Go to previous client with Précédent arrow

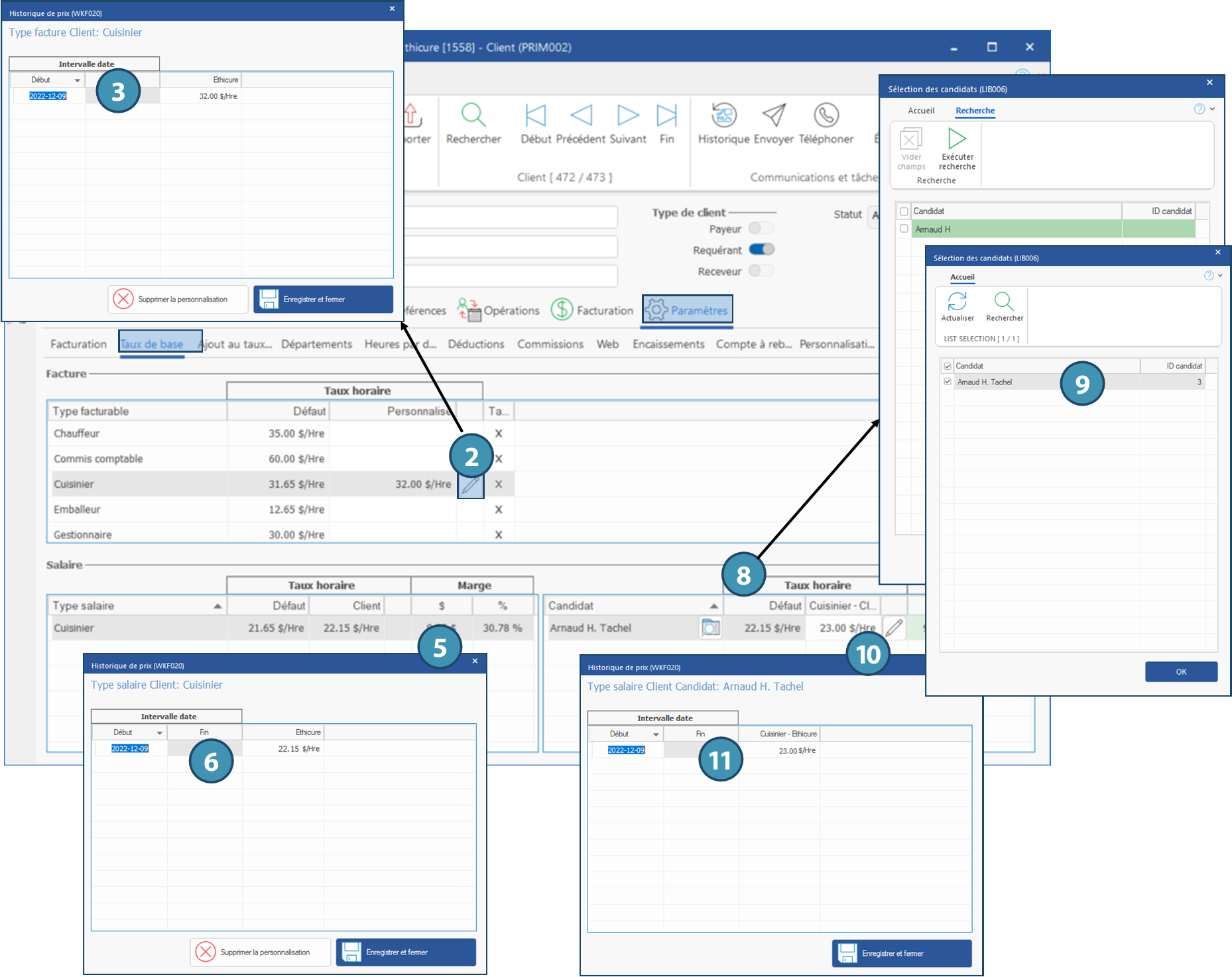(581, 115)
